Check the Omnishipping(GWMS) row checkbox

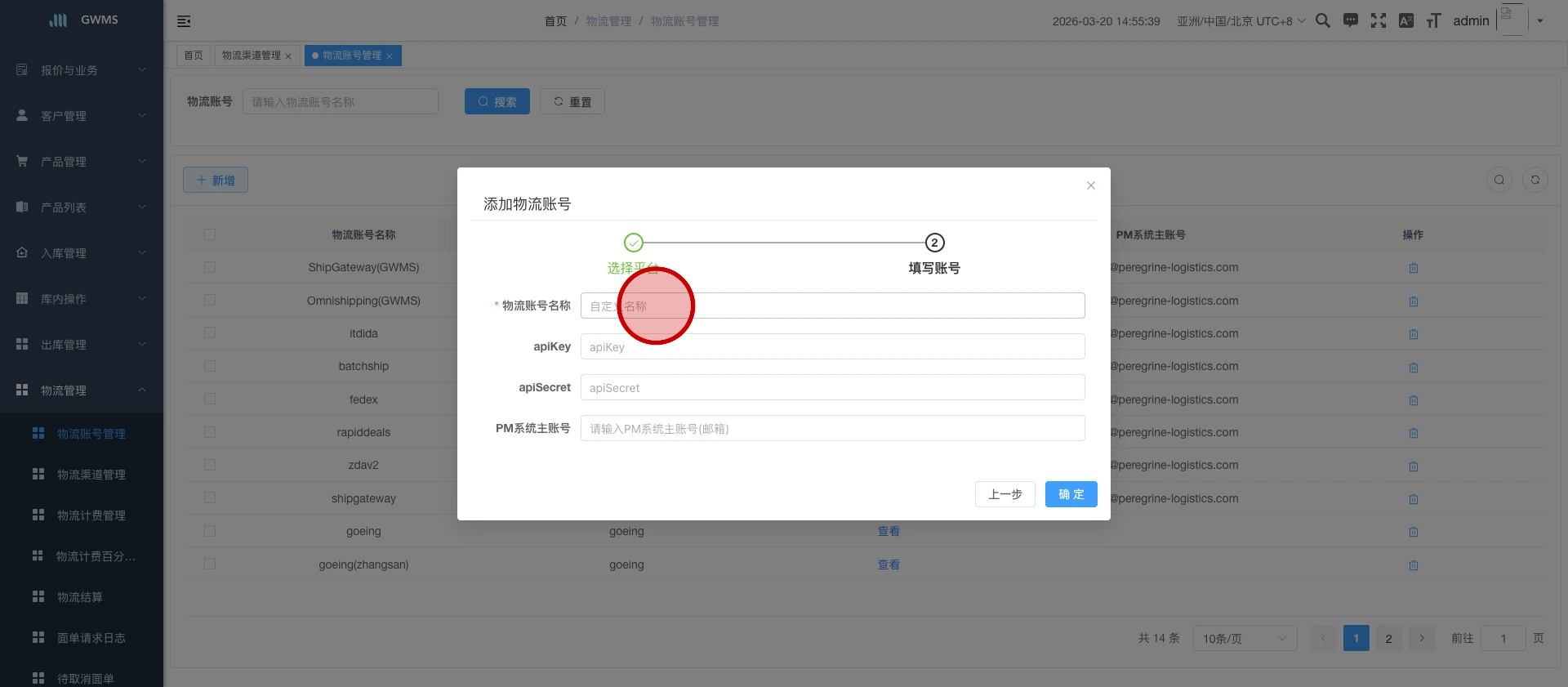[210, 300]
